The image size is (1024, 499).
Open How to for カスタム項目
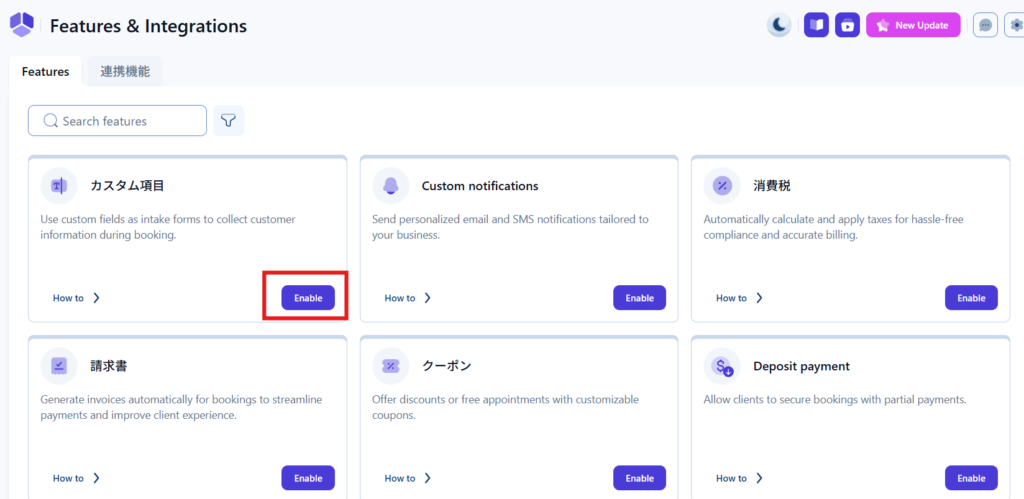pos(76,298)
